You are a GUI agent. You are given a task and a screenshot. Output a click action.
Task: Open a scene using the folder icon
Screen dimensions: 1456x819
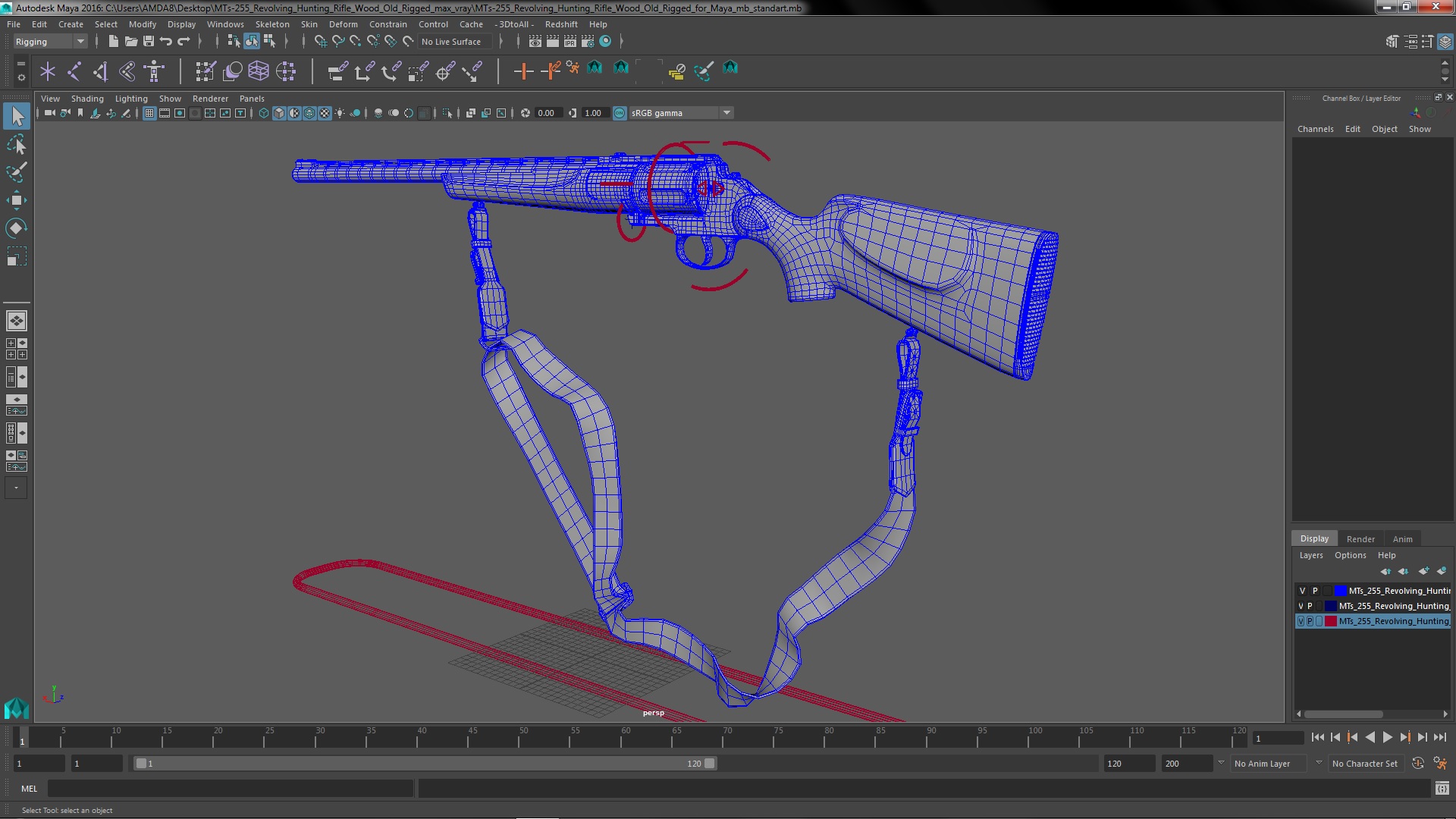coord(130,42)
